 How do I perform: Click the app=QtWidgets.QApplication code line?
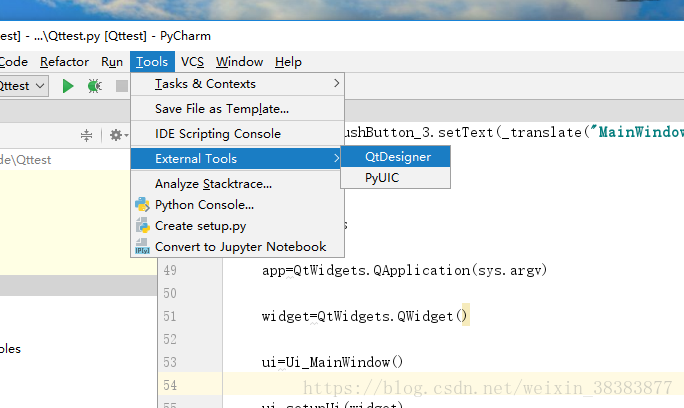[x=404, y=271]
